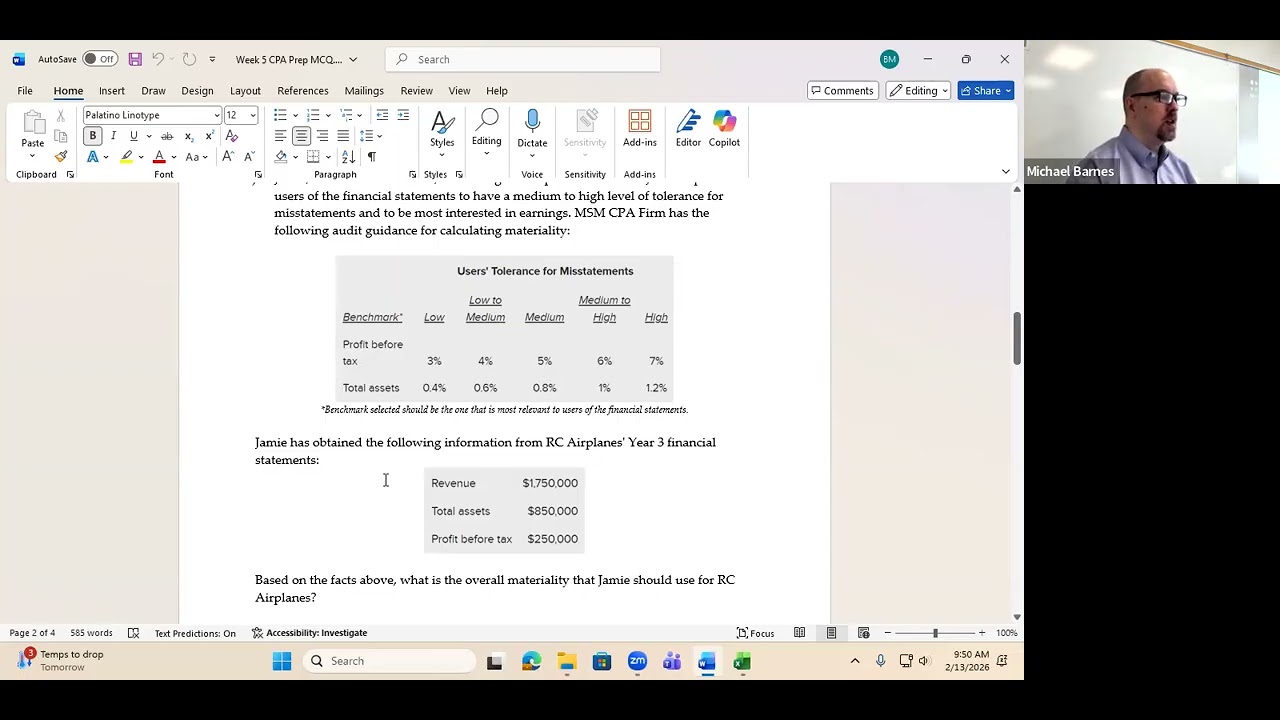Expand the numbering list dropdown arrow
The width and height of the screenshot is (1280, 720).
(x=328, y=115)
